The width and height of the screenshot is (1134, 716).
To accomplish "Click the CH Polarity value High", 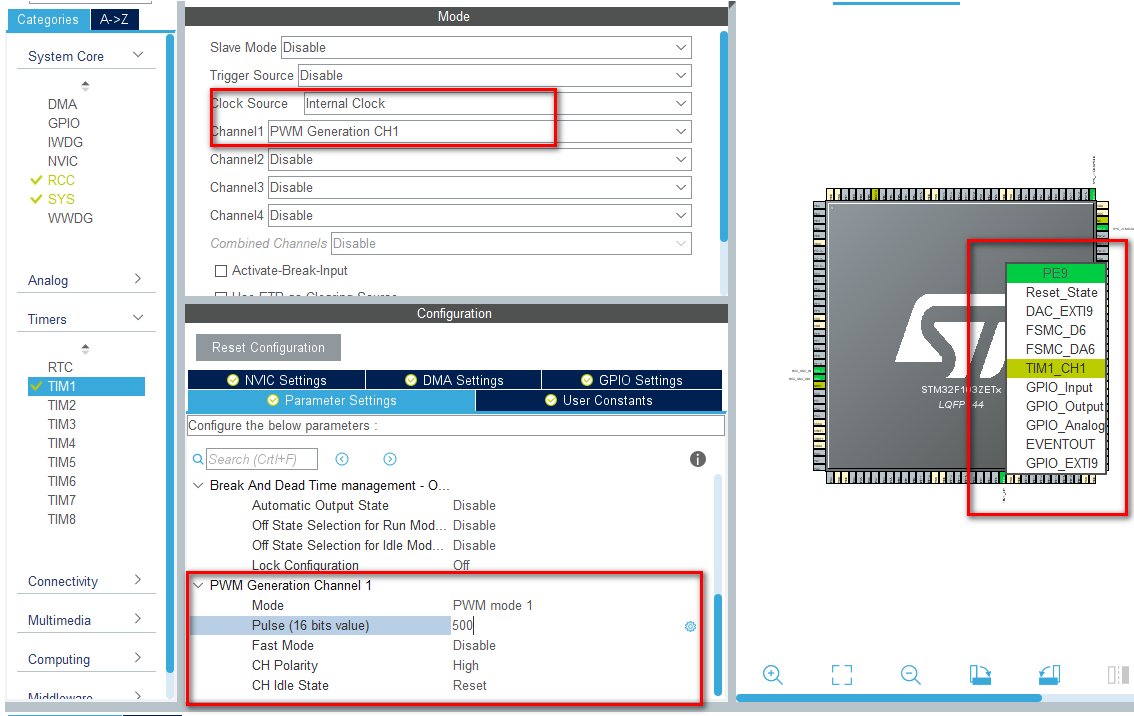I will click(x=466, y=666).
